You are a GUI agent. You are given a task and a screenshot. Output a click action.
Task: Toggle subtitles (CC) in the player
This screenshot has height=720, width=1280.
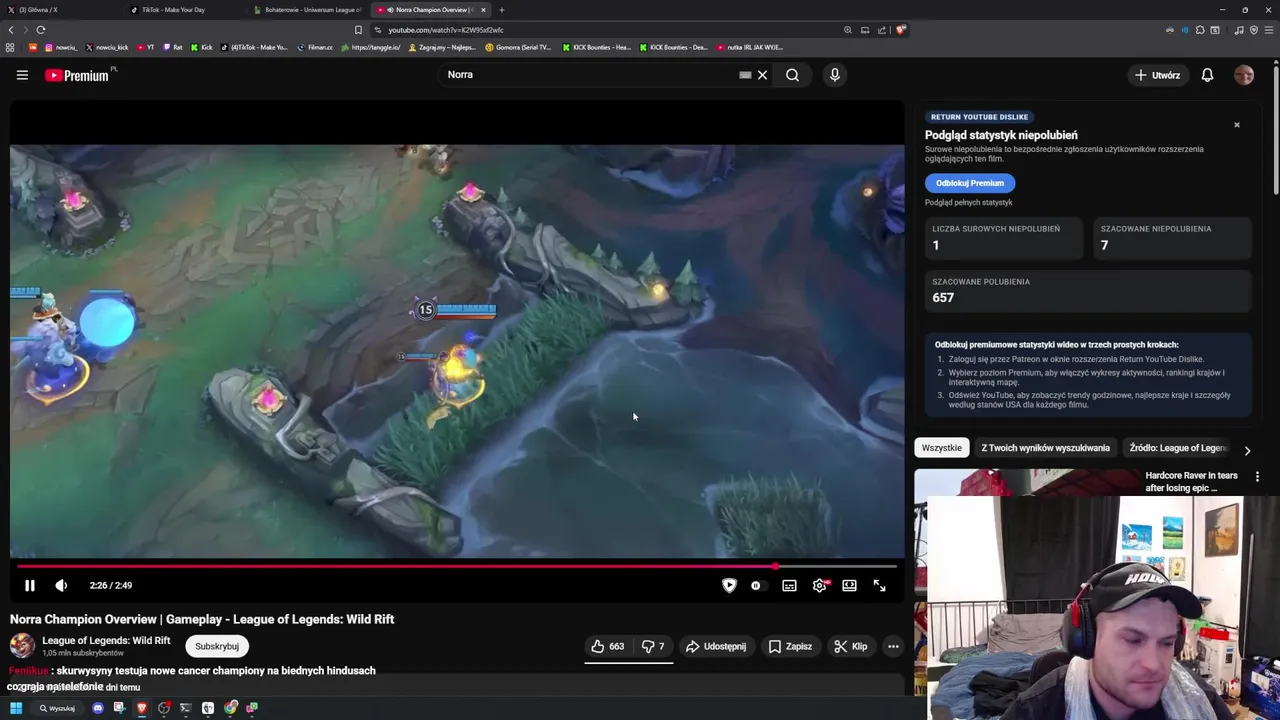(x=789, y=586)
